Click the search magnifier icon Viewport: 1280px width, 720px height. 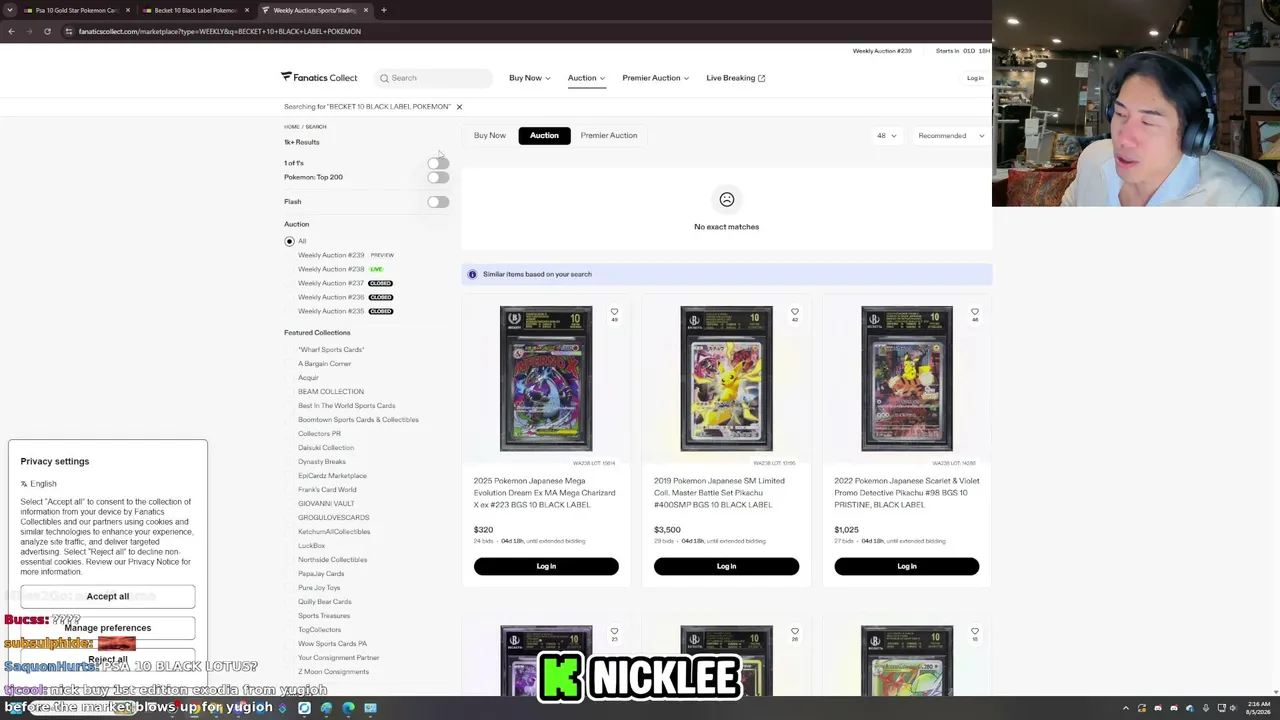coord(384,78)
